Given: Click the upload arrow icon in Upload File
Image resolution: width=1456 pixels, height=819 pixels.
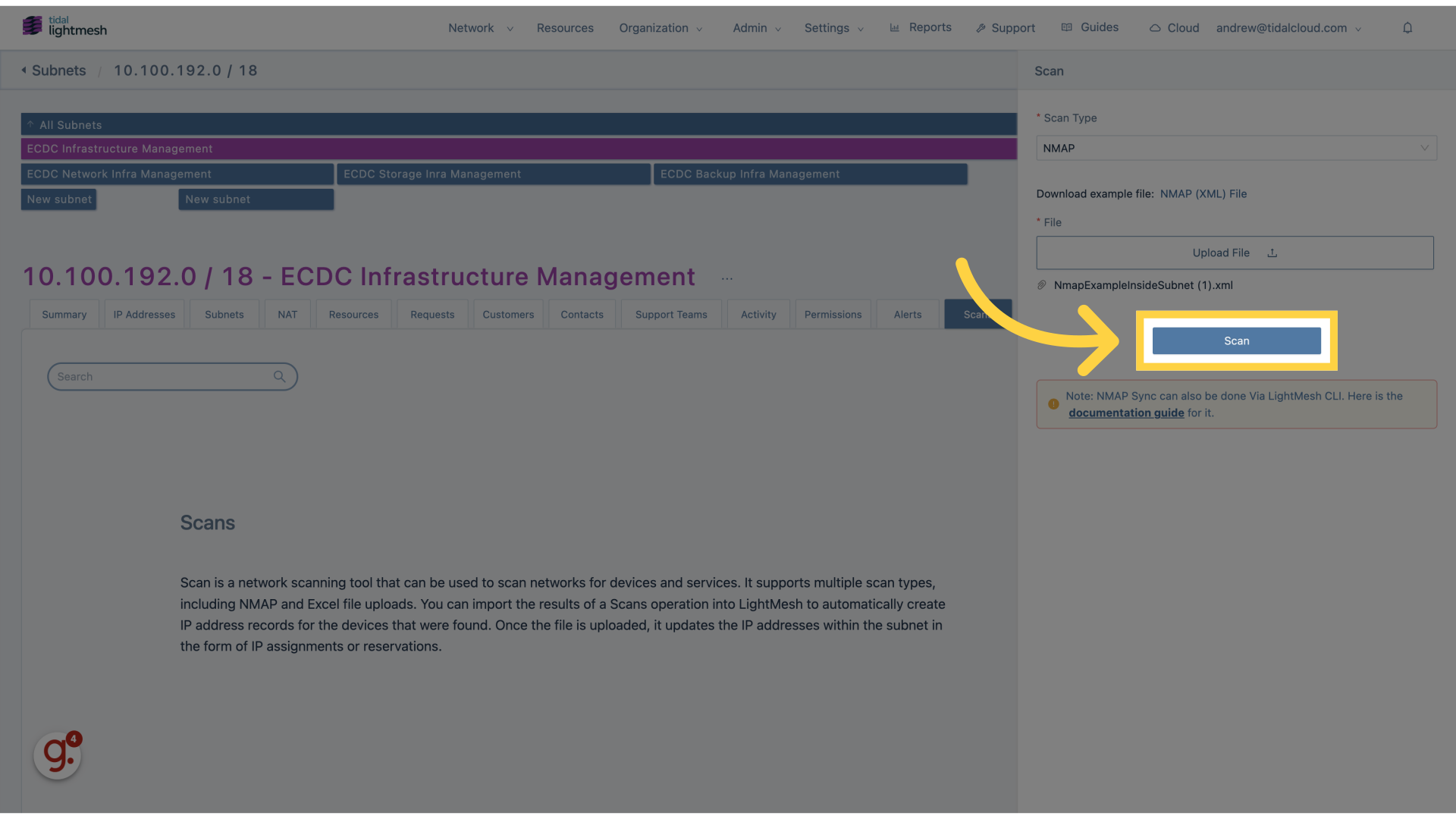Looking at the screenshot, I should point(1272,253).
